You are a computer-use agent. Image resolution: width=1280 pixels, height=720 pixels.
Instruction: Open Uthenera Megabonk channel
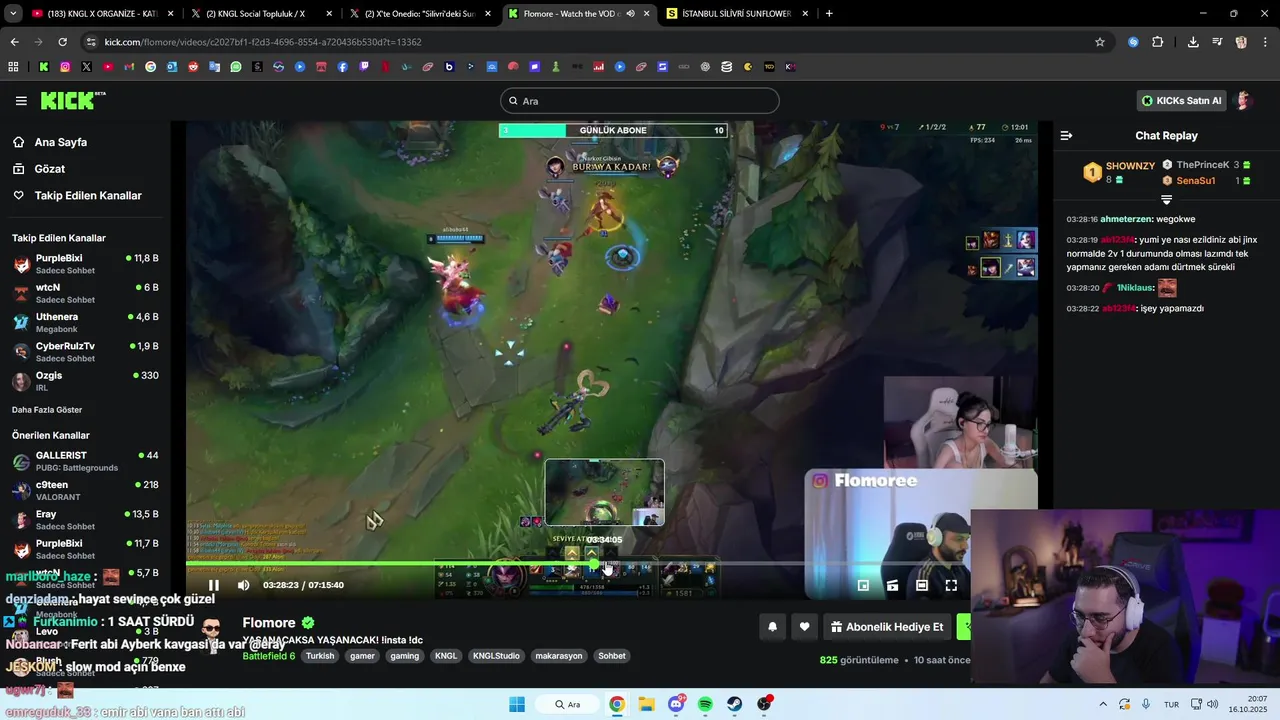point(85,322)
